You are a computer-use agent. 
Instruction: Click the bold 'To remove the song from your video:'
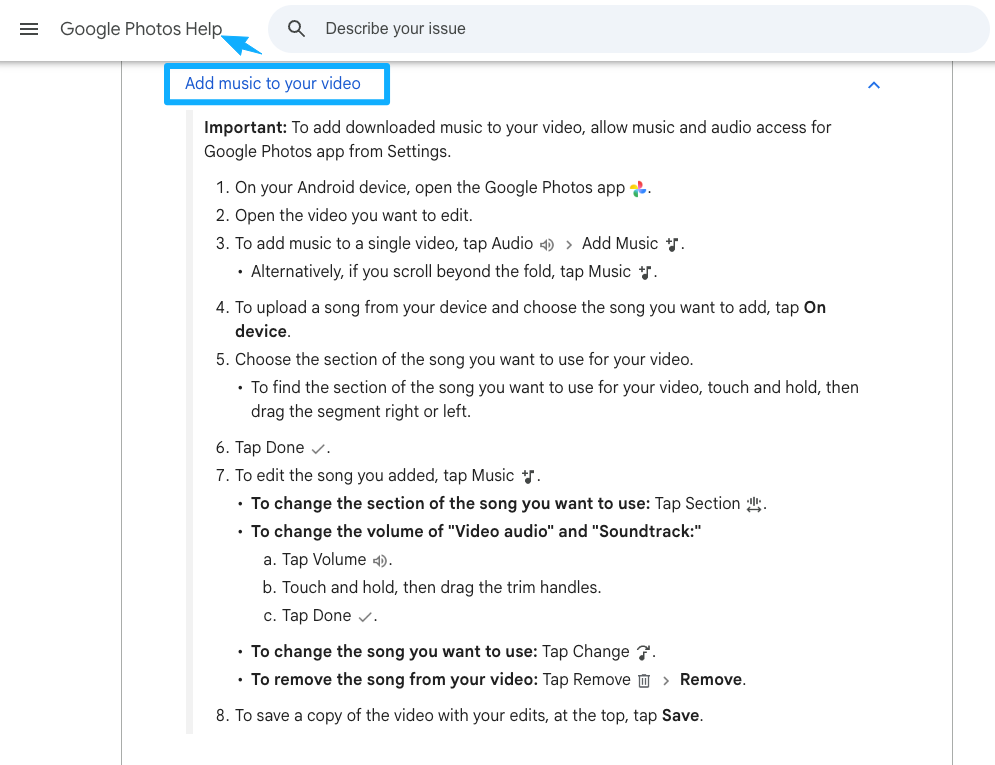[x=395, y=679]
